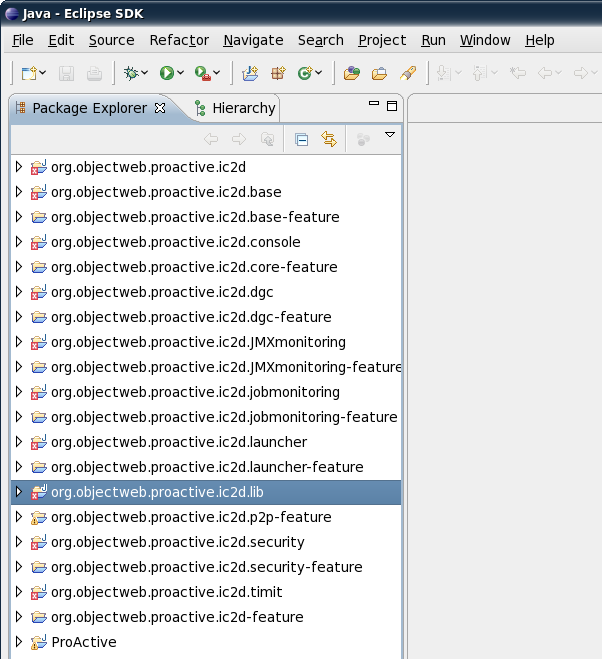602x659 pixels.
Task: Open the Edit menu
Action: point(61,40)
